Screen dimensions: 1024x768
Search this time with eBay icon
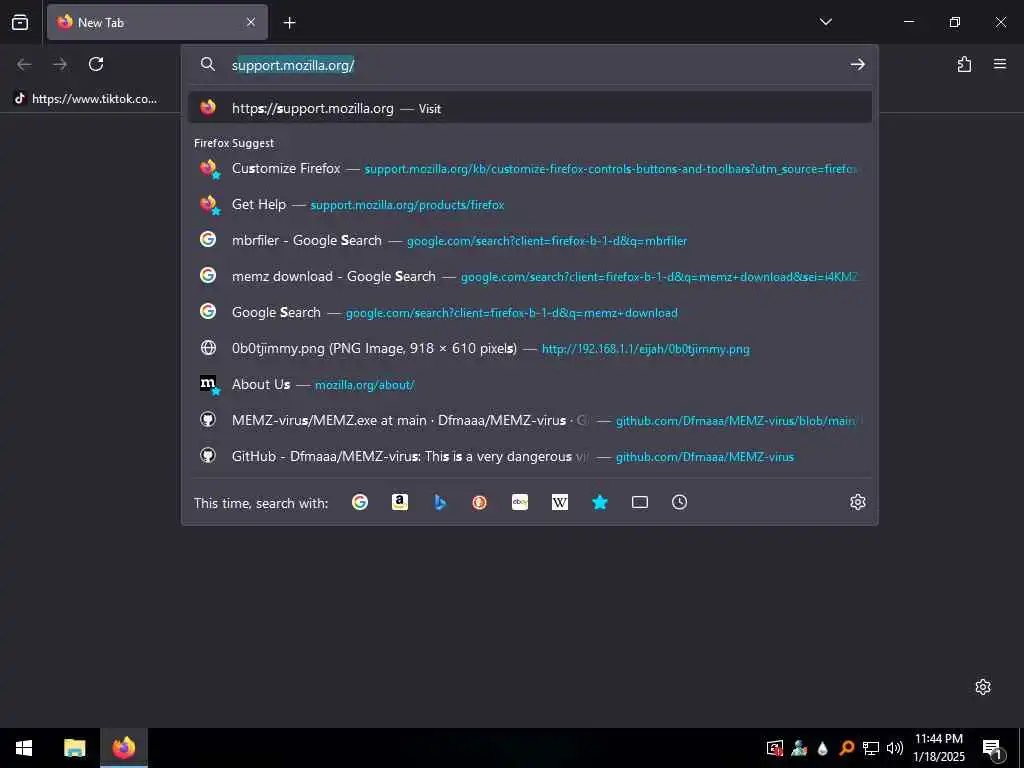[520, 502]
